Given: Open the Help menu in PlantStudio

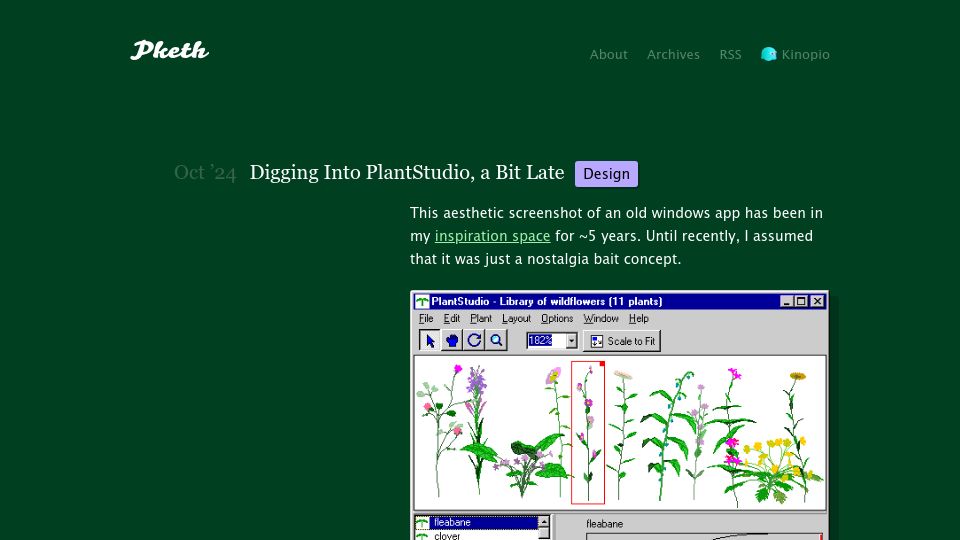Looking at the screenshot, I should 639,318.
